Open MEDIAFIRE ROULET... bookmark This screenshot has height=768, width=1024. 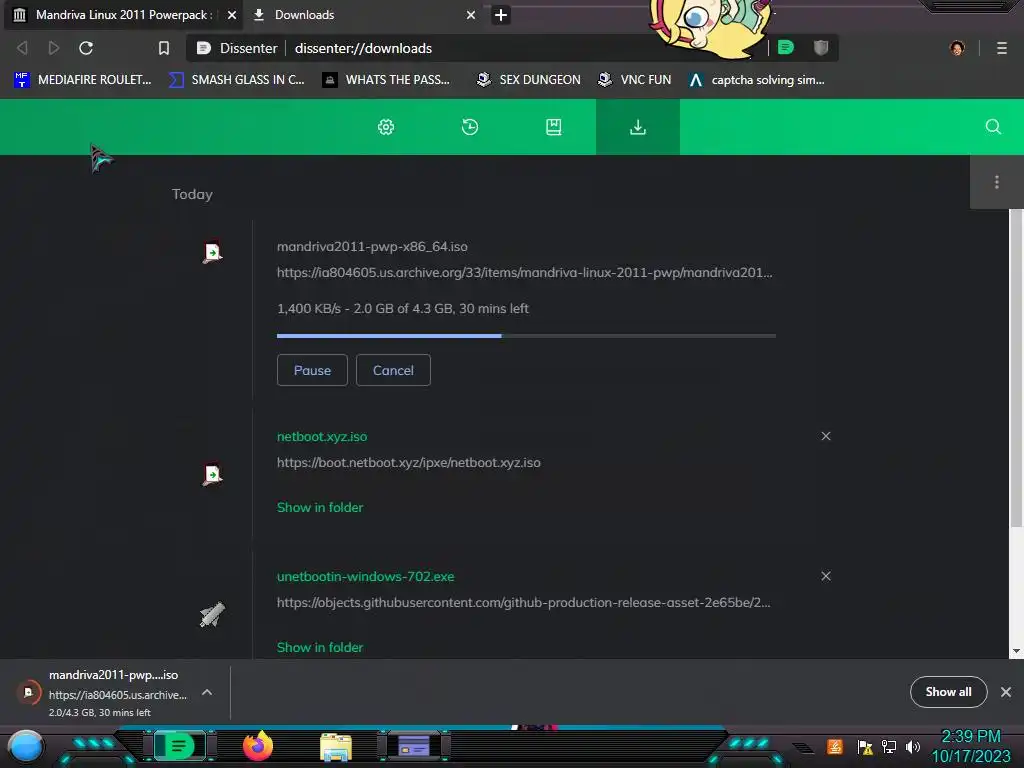click(83, 80)
